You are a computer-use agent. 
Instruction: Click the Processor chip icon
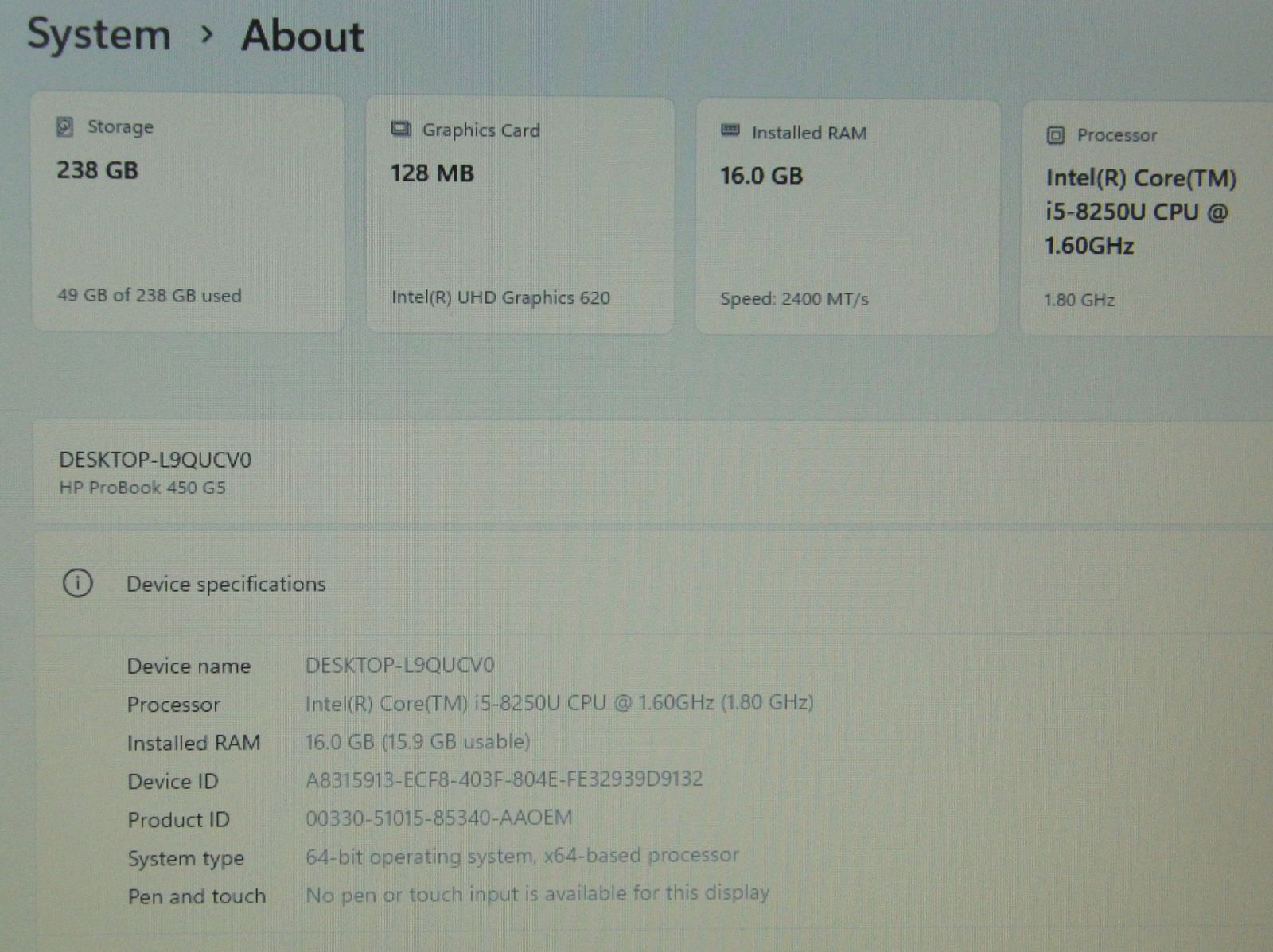click(1055, 135)
